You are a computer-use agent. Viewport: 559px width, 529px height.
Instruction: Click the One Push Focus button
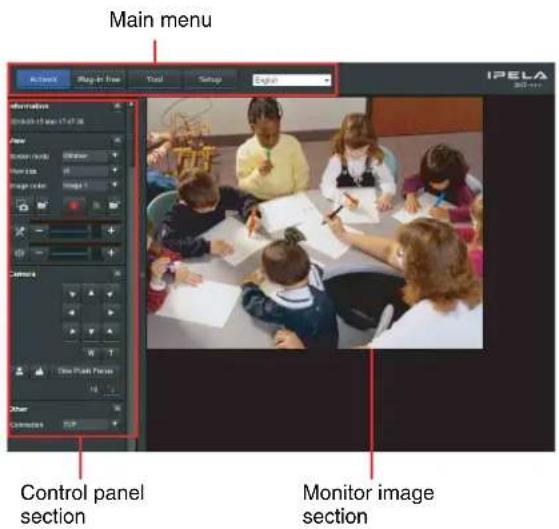[x=85, y=371]
